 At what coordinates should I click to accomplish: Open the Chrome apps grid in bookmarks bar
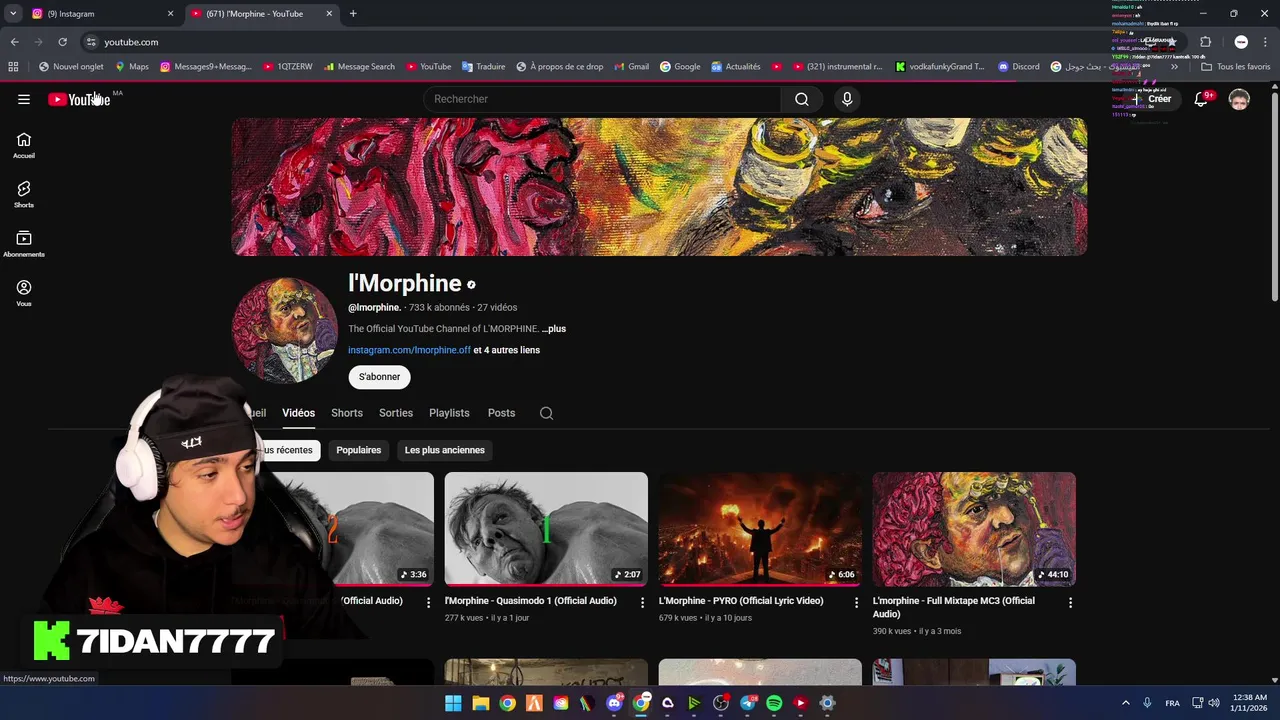tap(13, 67)
